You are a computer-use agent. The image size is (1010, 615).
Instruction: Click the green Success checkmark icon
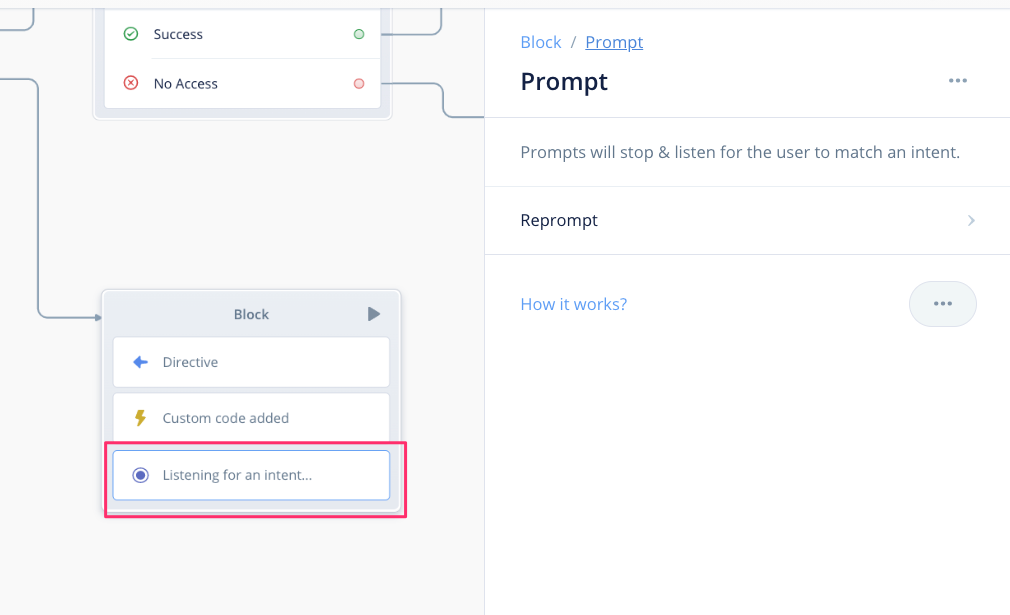pos(131,33)
